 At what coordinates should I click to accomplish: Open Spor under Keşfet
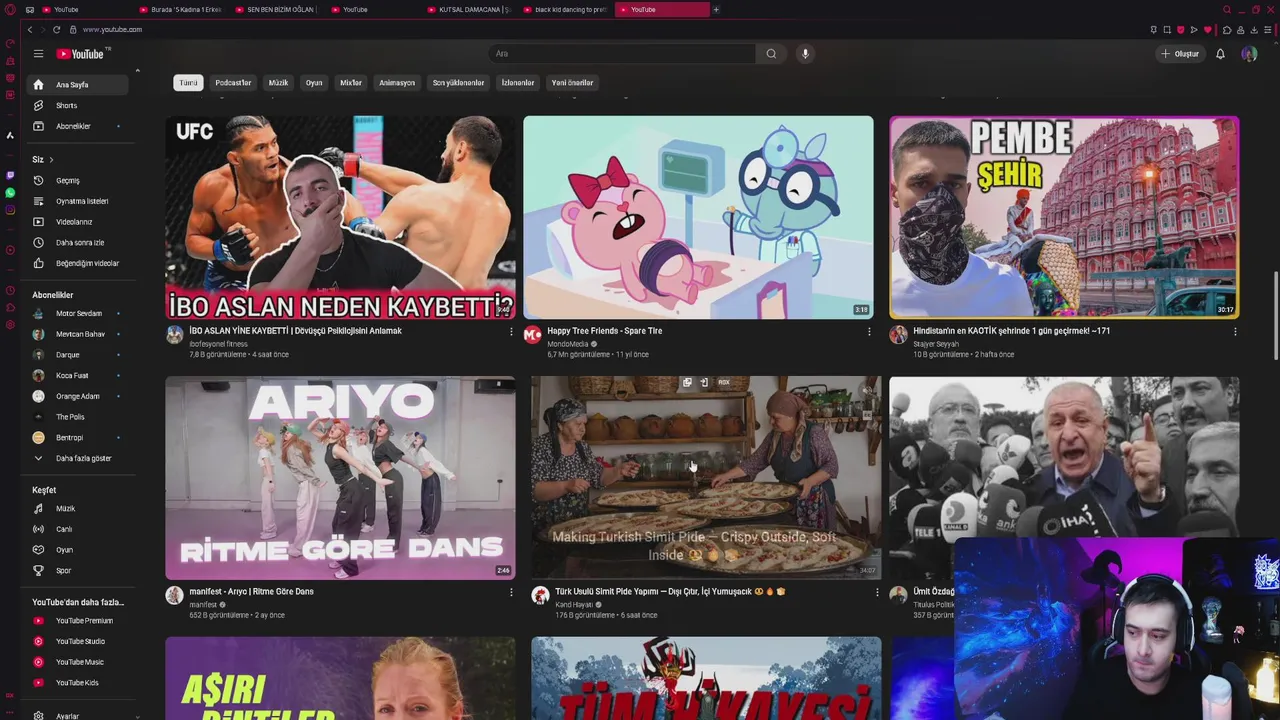78,570
